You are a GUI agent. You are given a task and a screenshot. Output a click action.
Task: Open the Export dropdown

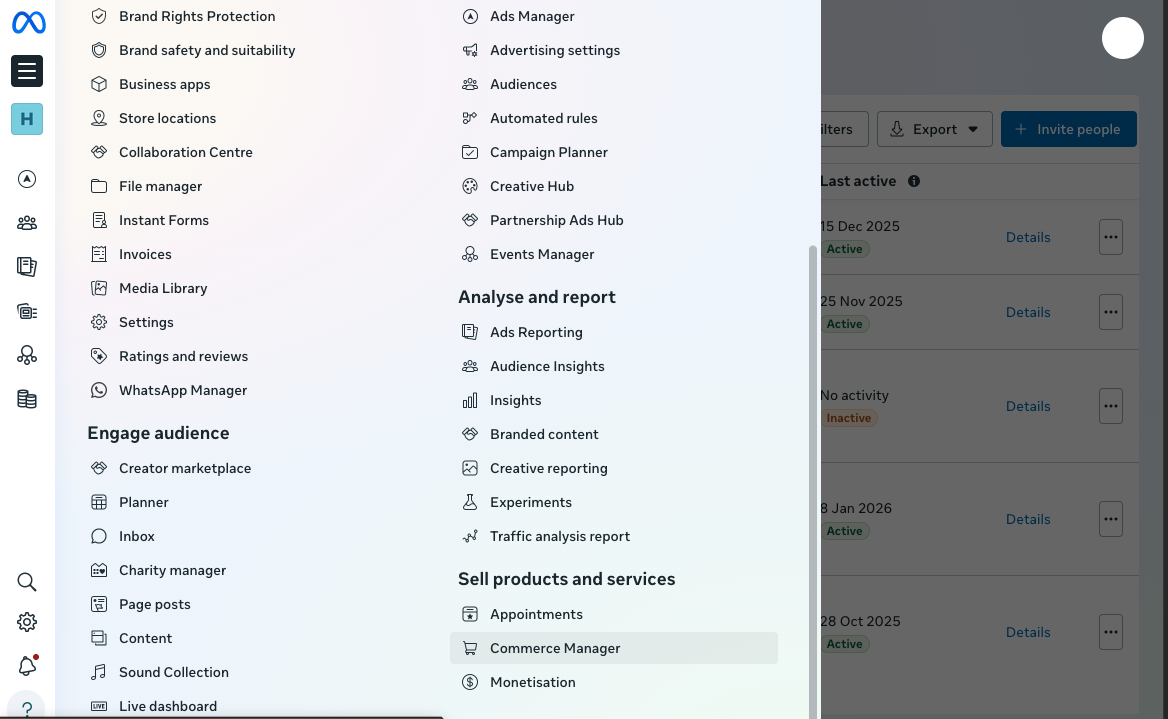pyautogui.click(x=934, y=129)
